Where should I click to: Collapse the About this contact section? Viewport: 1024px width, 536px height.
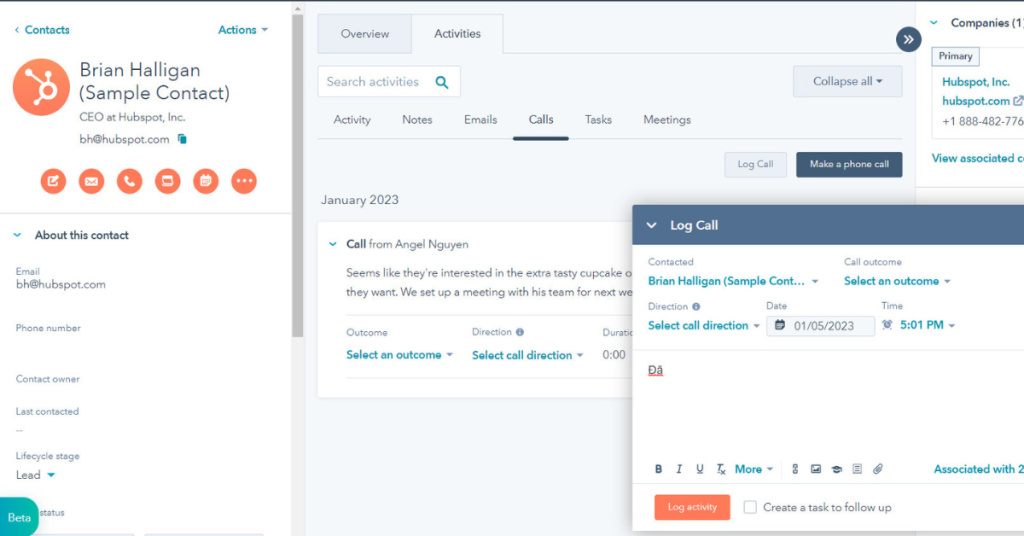17,236
